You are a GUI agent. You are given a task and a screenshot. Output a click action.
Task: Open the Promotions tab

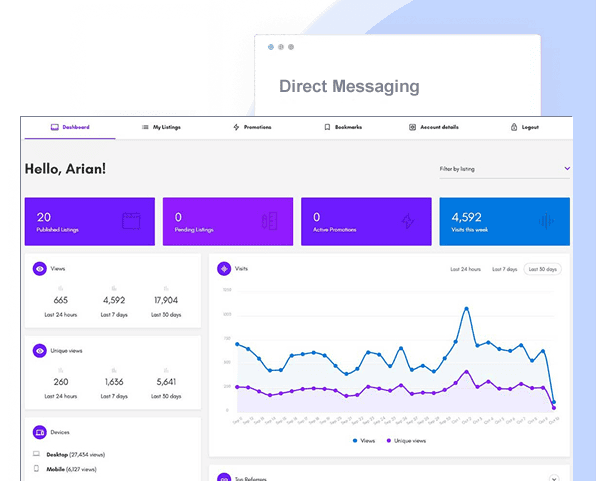pos(252,127)
